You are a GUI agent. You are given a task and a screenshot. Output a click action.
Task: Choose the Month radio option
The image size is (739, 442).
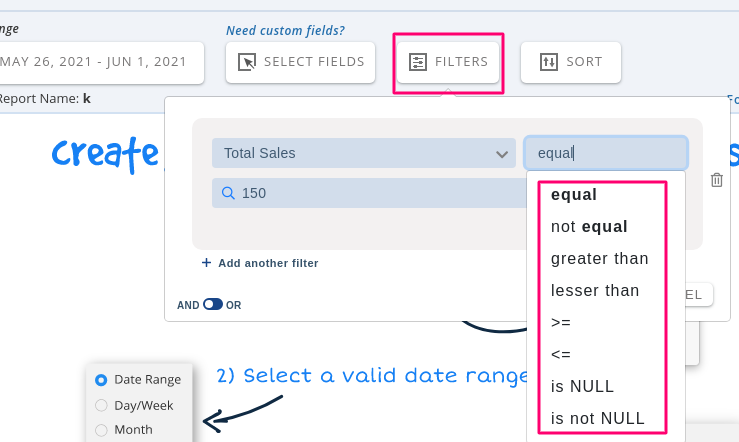101,430
